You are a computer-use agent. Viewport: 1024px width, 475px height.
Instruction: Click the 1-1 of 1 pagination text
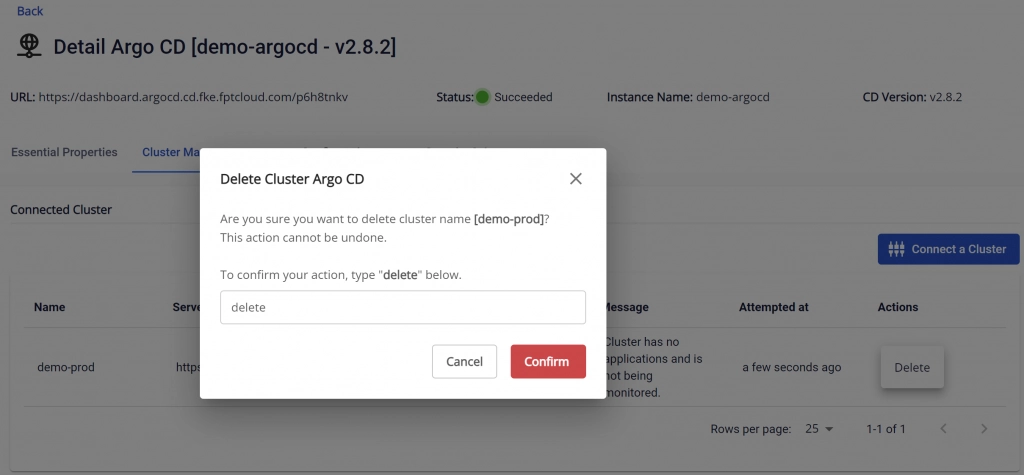[886, 429]
